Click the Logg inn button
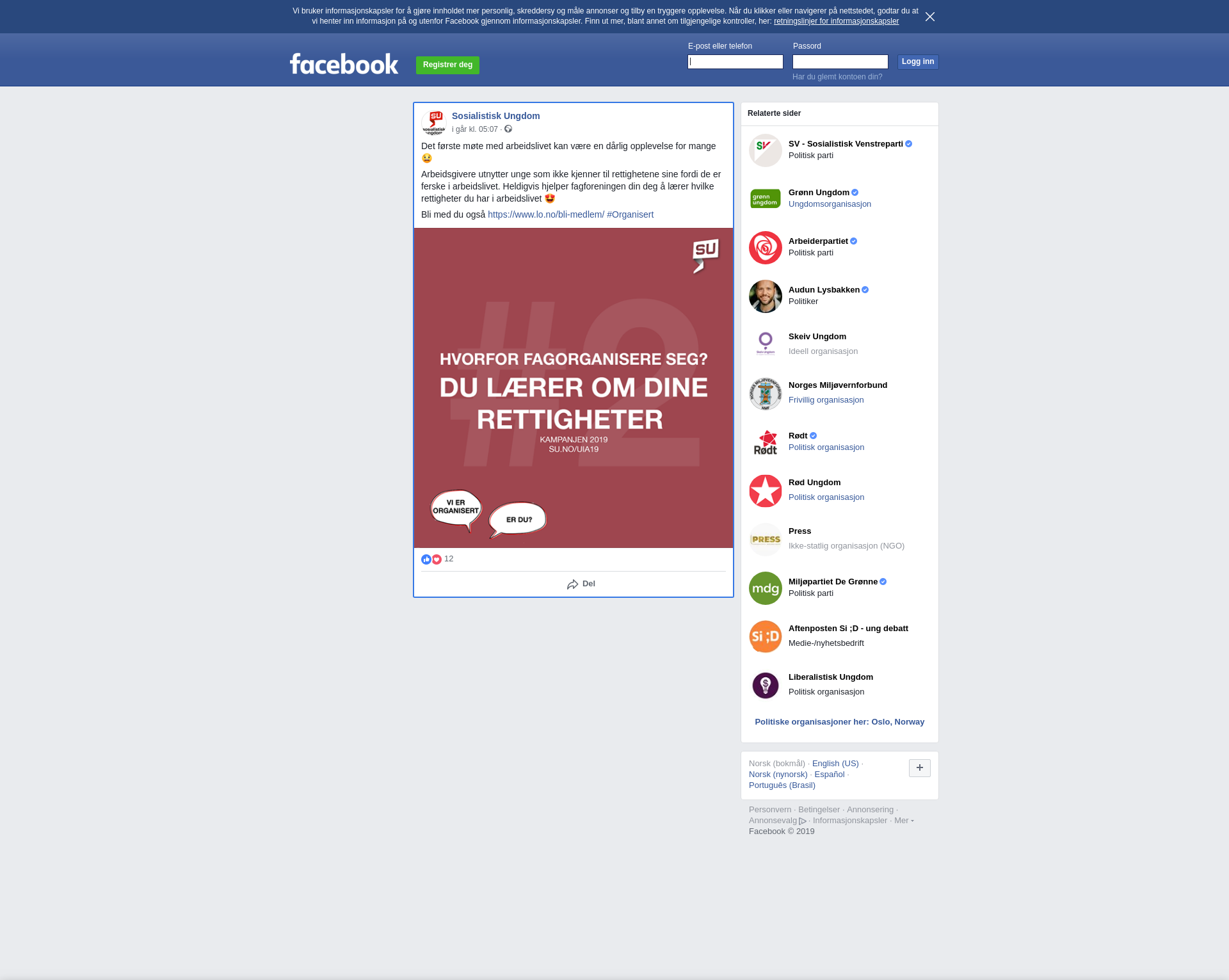 tap(918, 61)
